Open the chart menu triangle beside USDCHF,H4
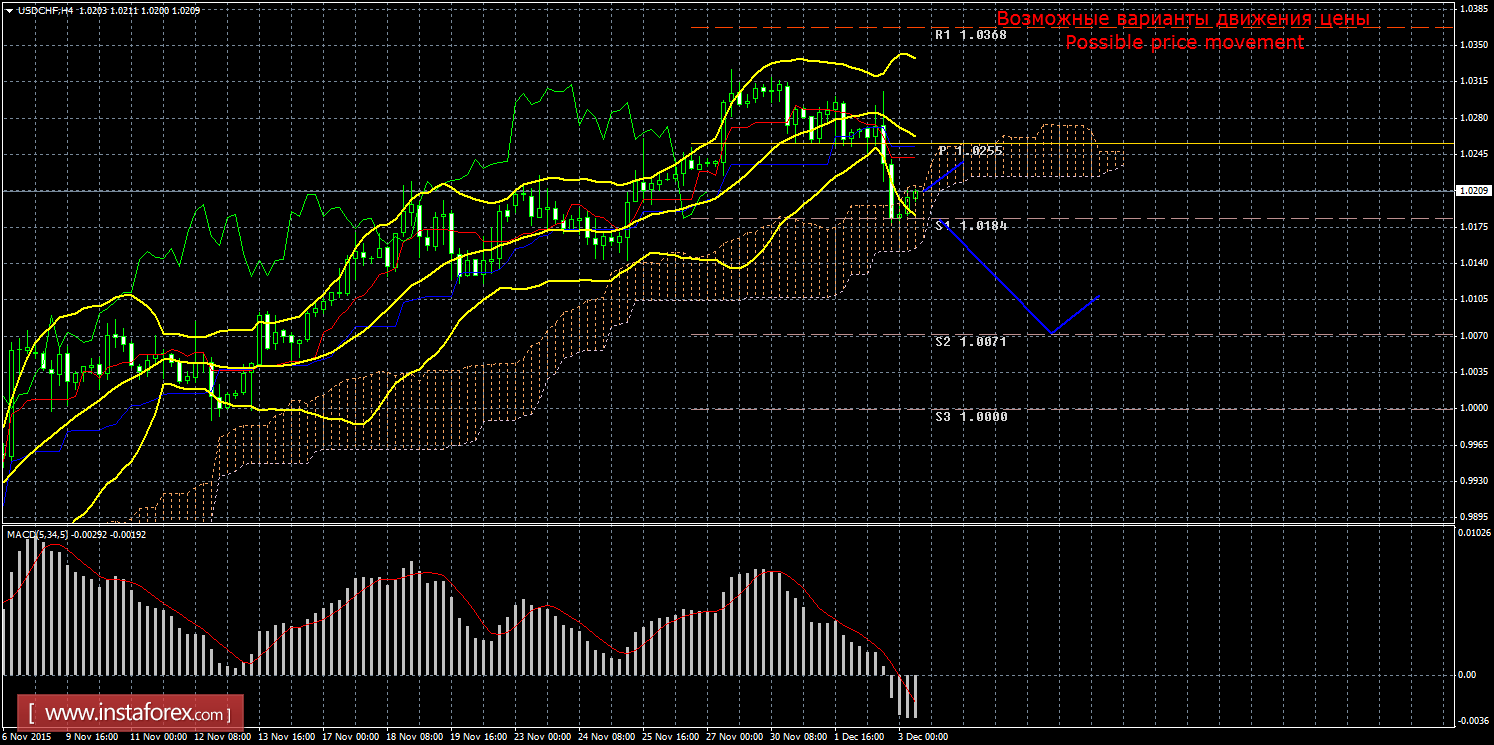The image size is (1494, 745). [9, 9]
